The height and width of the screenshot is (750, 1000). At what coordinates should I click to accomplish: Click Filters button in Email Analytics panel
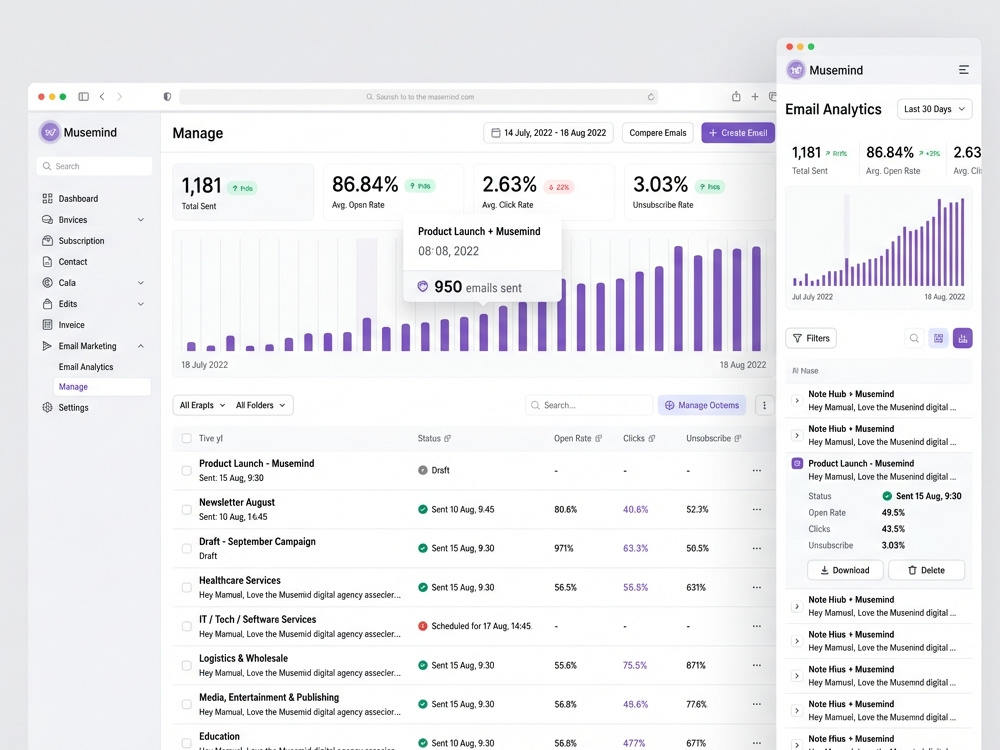[x=811, y=338]
